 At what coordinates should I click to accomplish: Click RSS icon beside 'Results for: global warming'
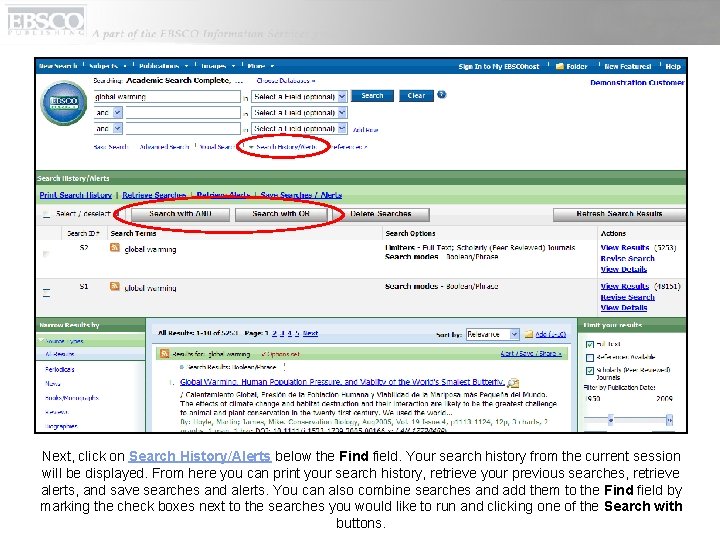click(164, 354)
